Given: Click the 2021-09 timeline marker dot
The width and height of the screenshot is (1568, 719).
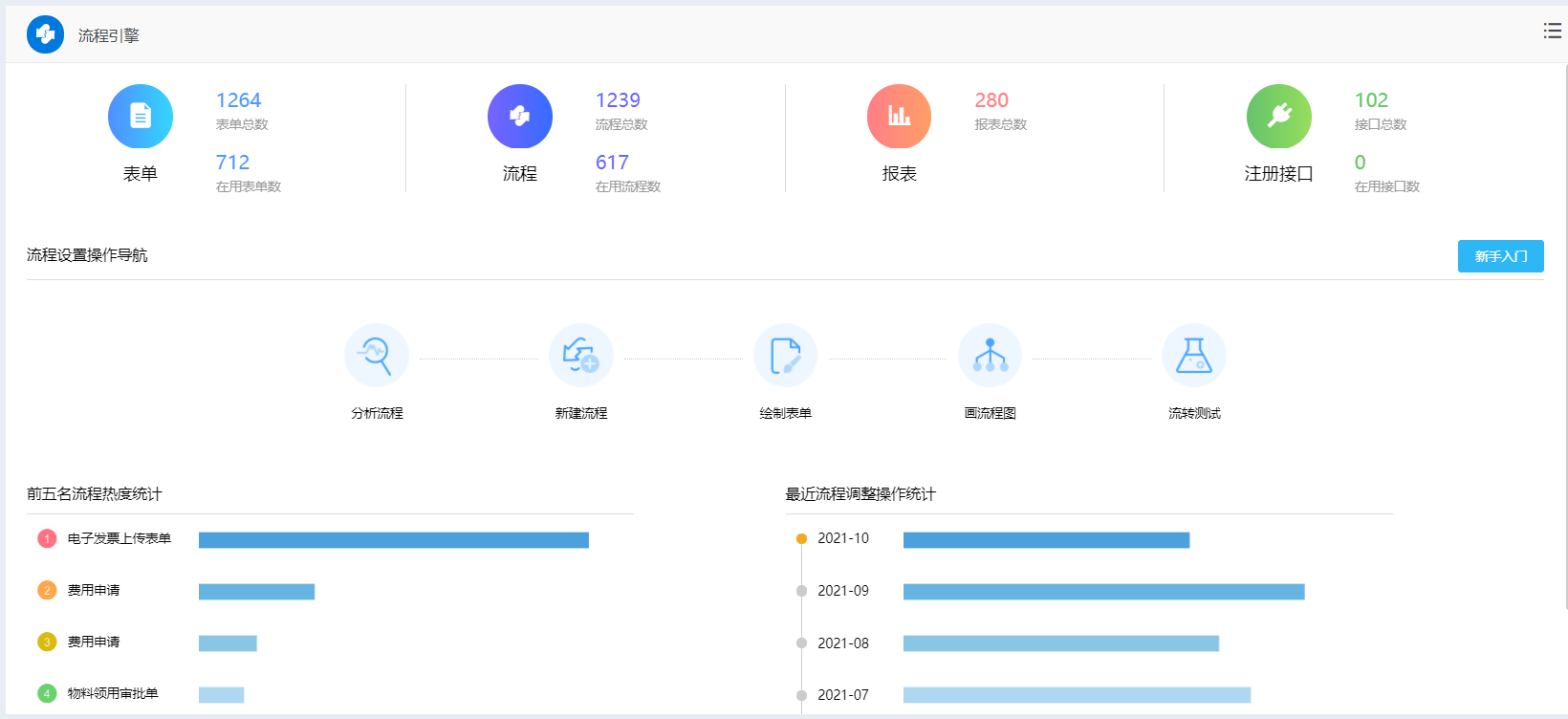Looking at the screenshot, I should [x=801, y=591].
